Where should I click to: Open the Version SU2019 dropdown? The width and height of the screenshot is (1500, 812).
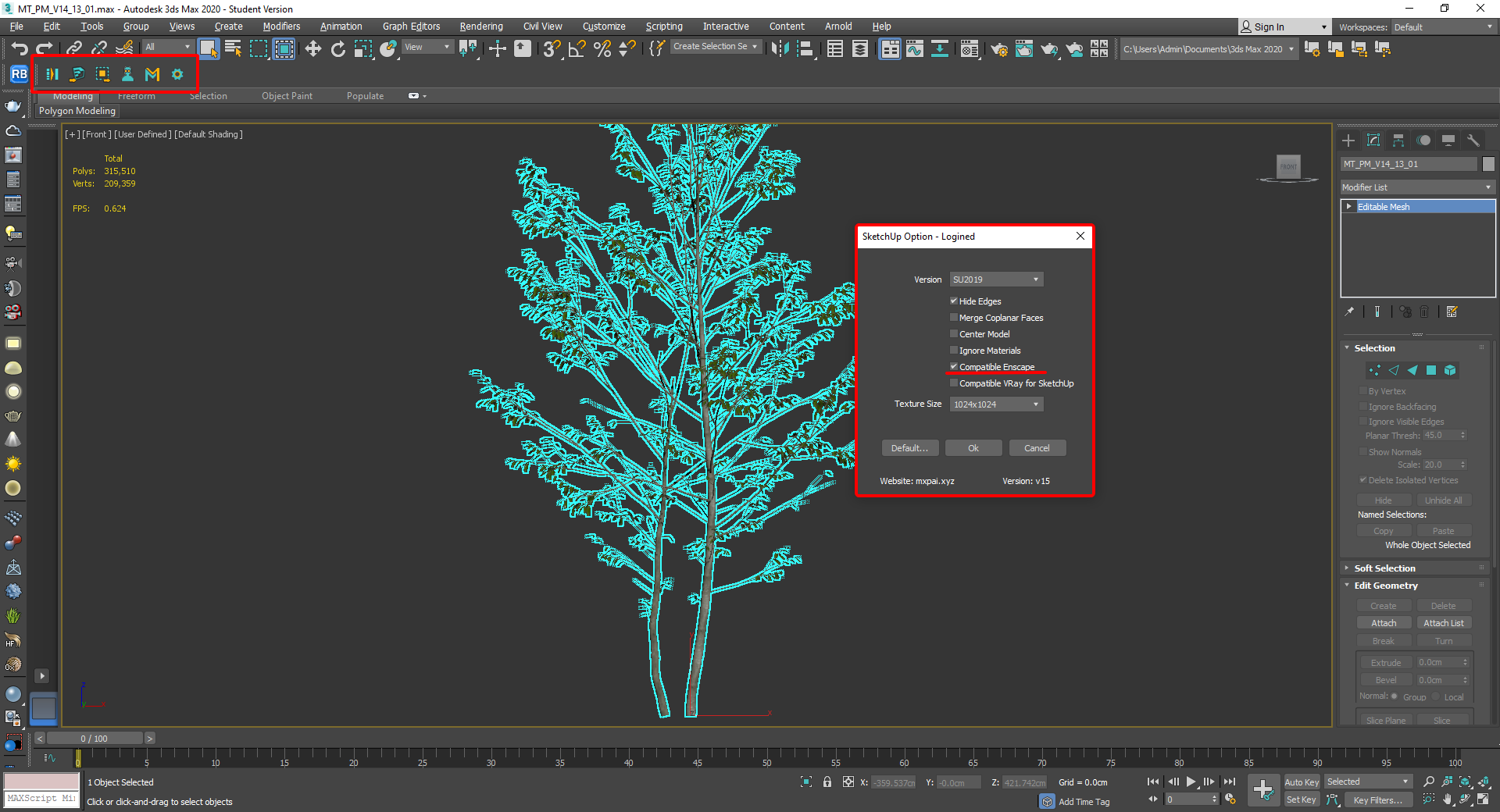coord(1035,279)
